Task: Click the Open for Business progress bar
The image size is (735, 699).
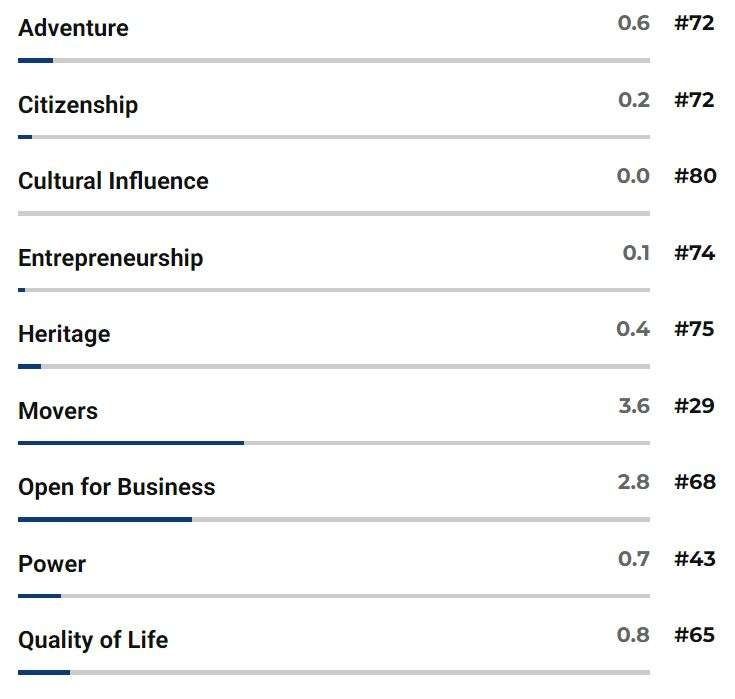Action: coord(333,520)
